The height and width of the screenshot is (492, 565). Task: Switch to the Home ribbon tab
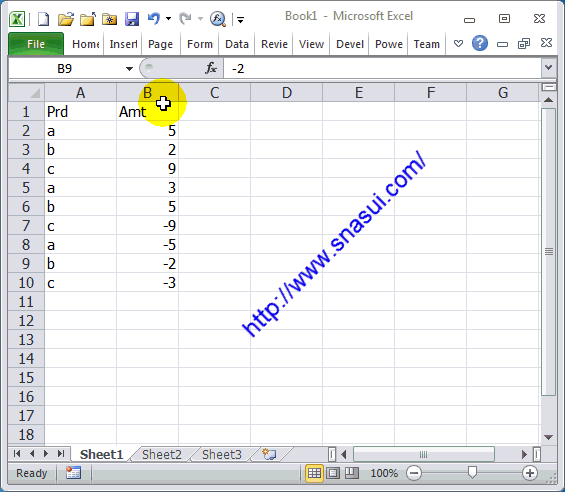[85, 44]
